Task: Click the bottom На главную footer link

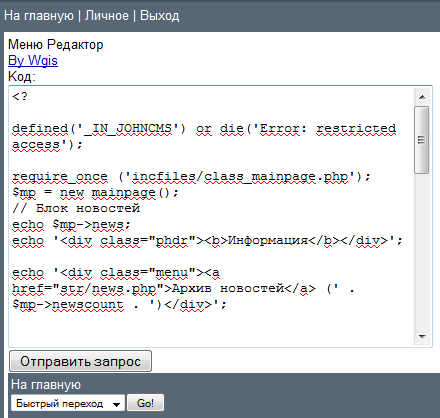Action: click(x=46, y=384)
